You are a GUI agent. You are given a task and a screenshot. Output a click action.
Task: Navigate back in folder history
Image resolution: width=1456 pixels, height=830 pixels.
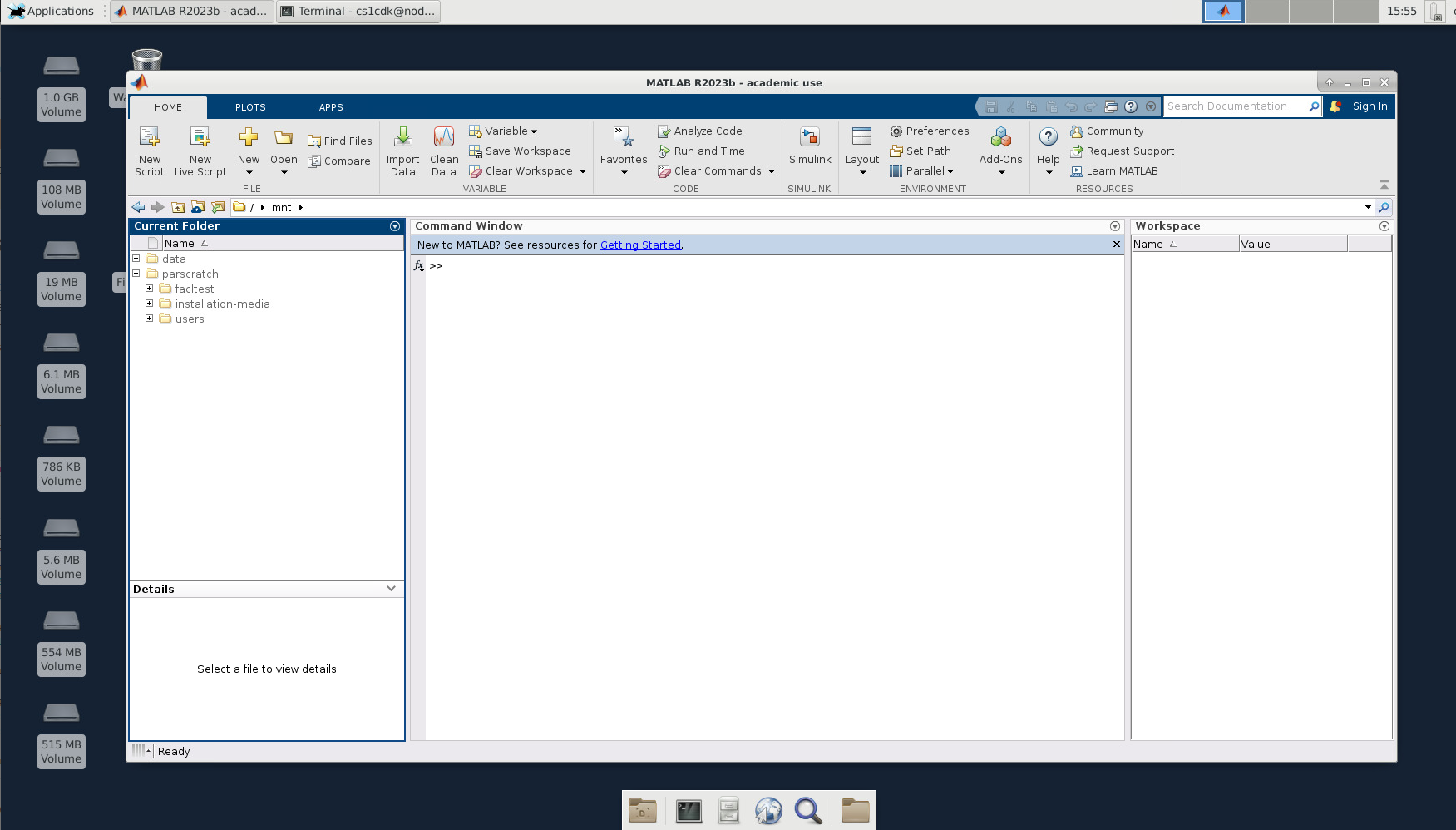point(138,207)
